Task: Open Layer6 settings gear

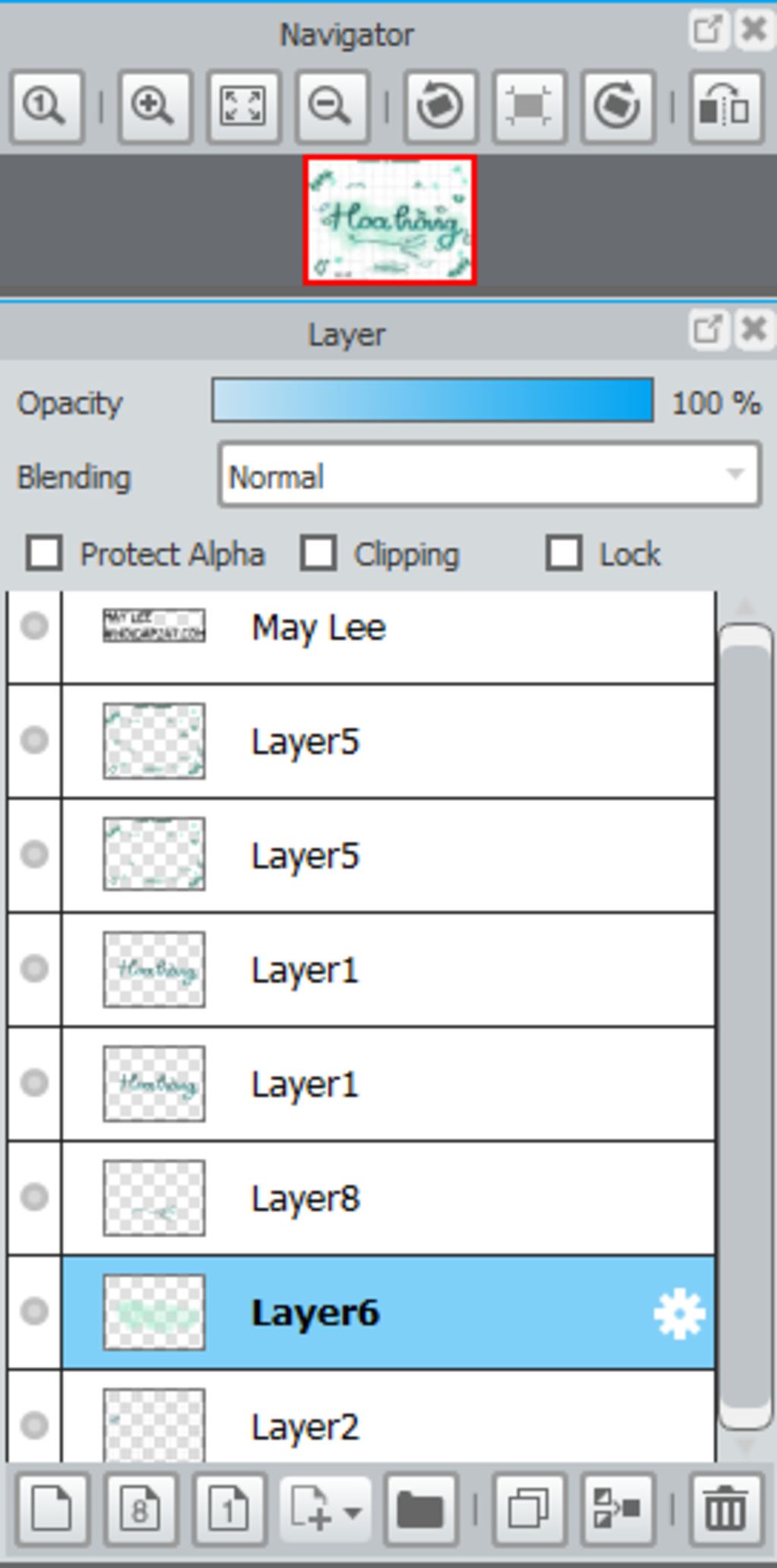Action: click(678, 1313)
